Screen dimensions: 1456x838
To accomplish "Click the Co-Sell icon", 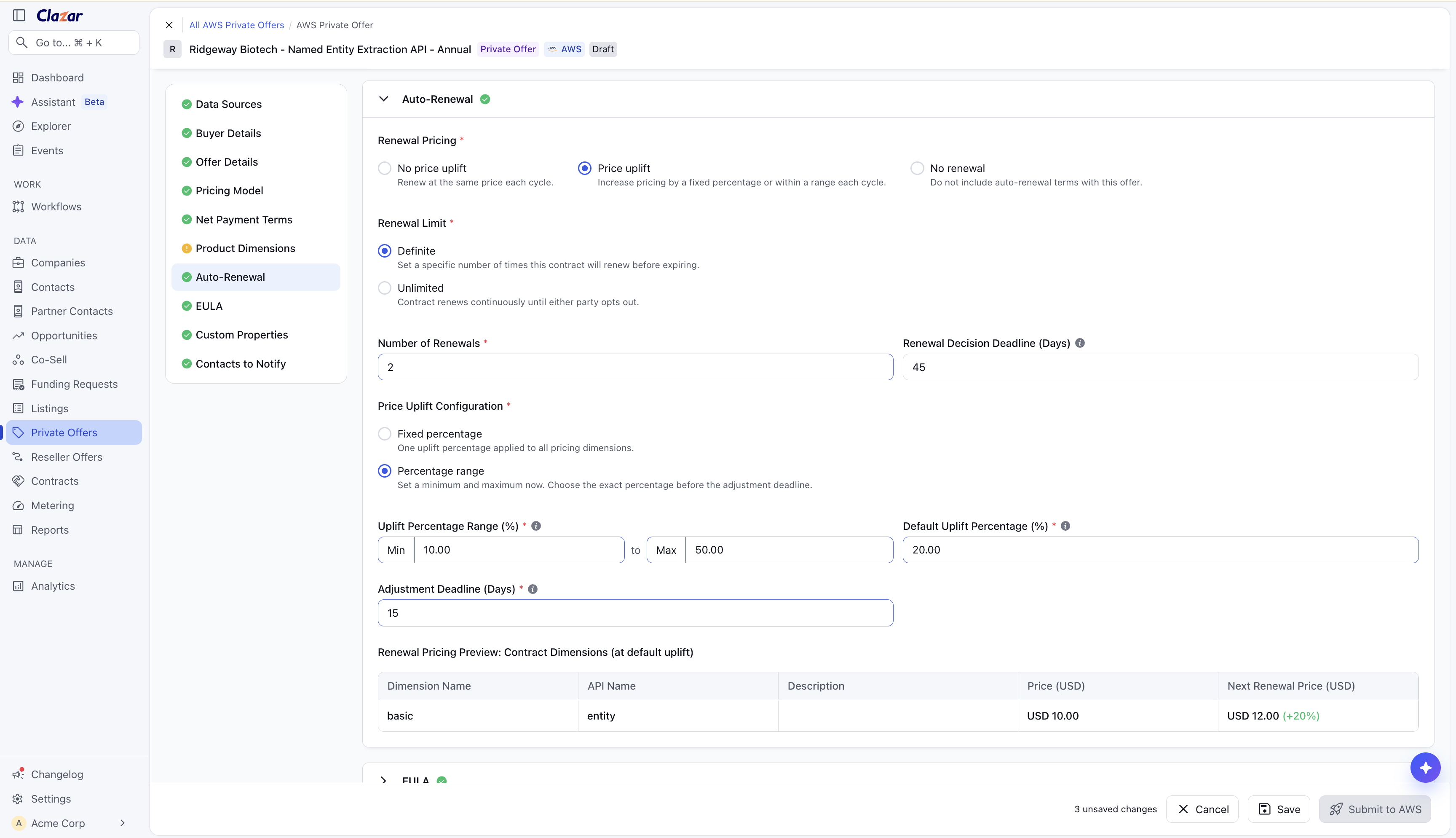I will click(19, 360).
